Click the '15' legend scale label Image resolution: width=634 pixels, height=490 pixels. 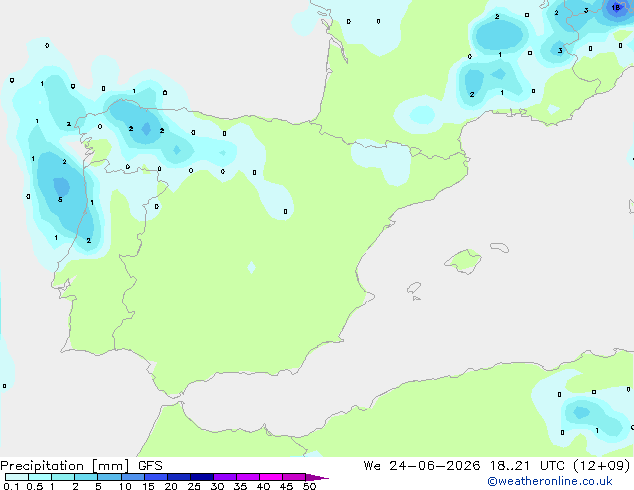coord(148,486)
